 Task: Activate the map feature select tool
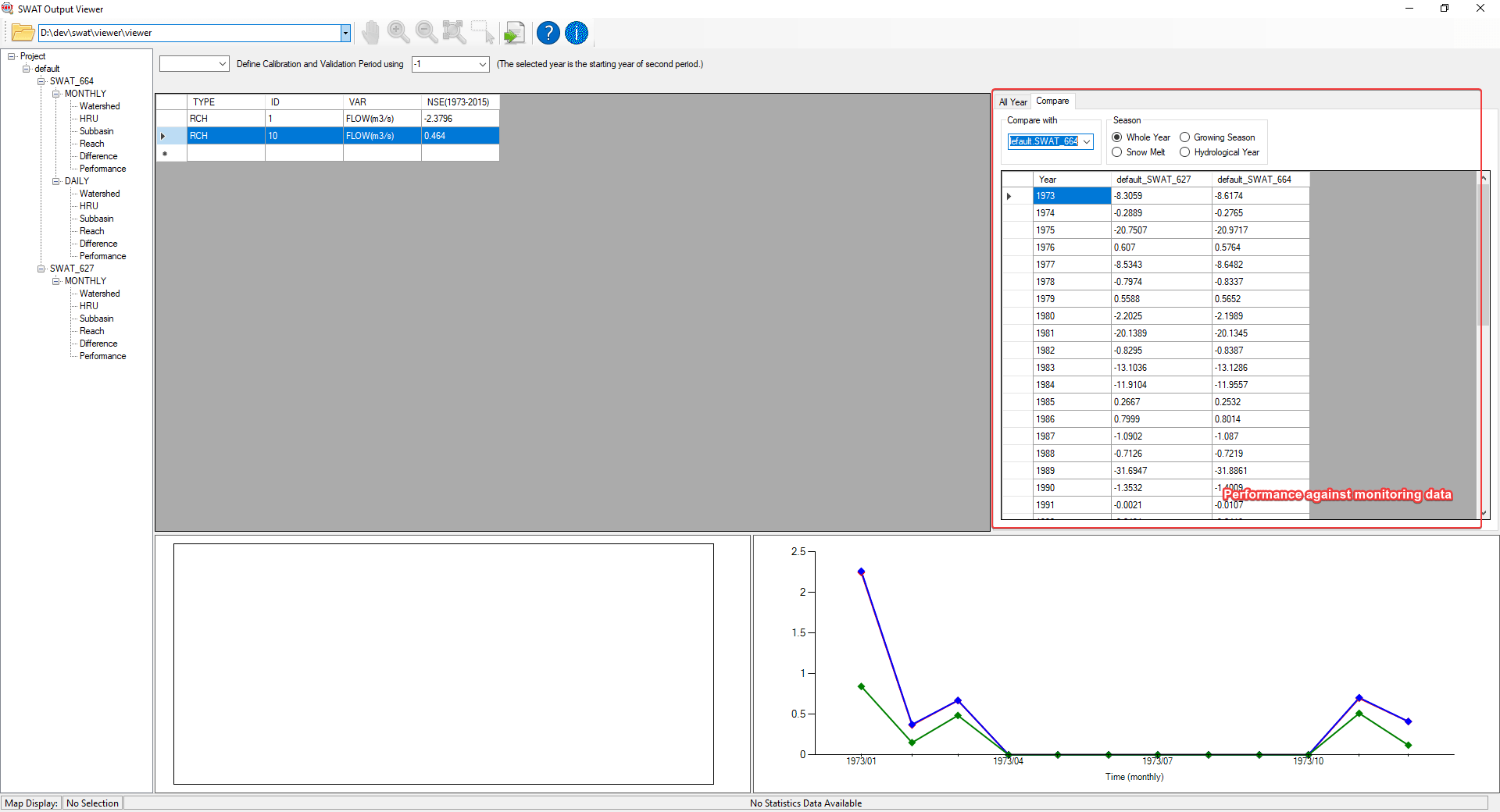pos(483,33)
